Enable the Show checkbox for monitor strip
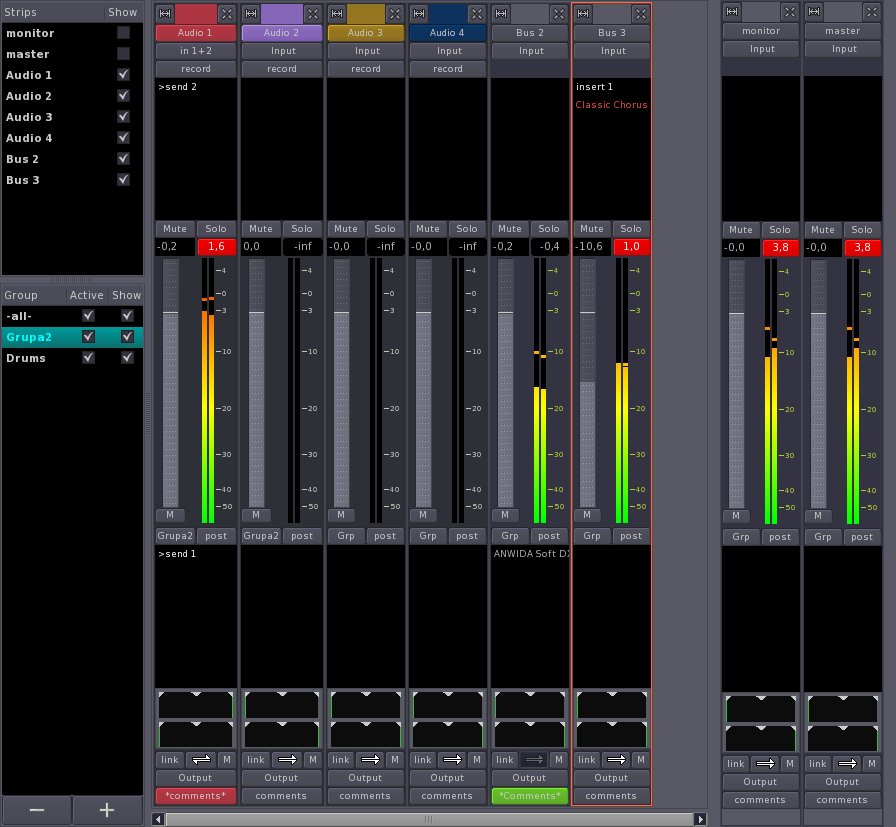Viewport: 896px width, 827px height. [x=123, y=33]
